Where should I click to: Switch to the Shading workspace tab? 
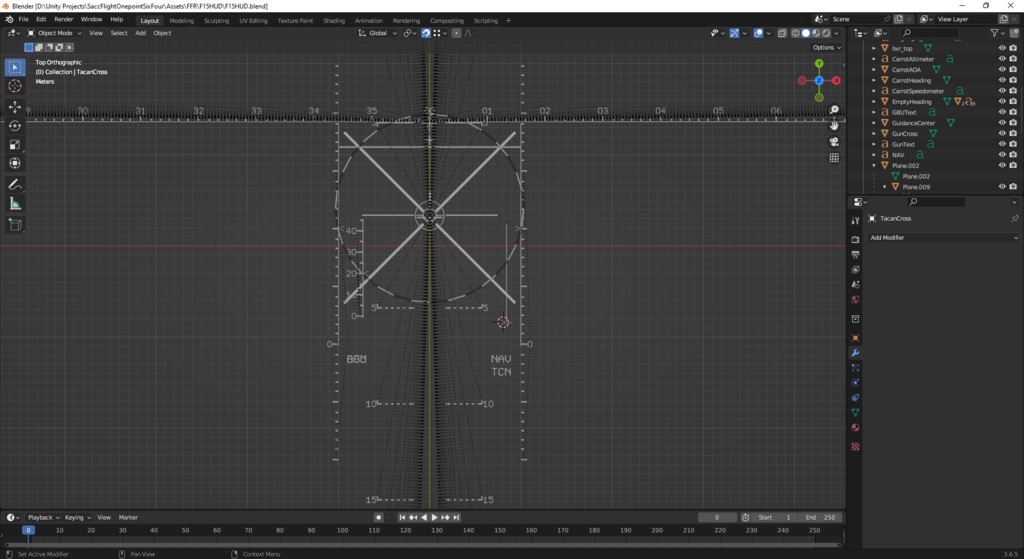click(x=334, y=21)
